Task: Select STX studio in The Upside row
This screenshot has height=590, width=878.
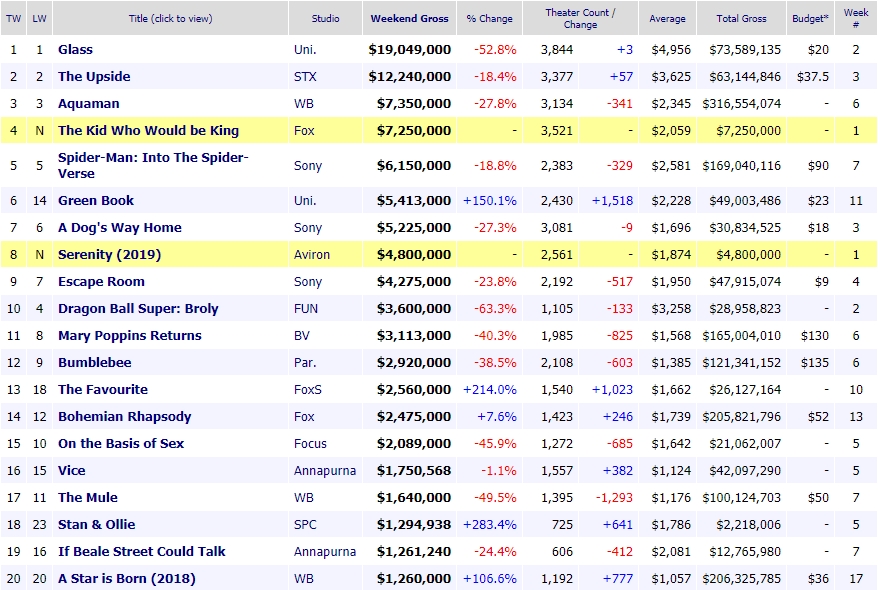Action: click(x=305, y=76)
